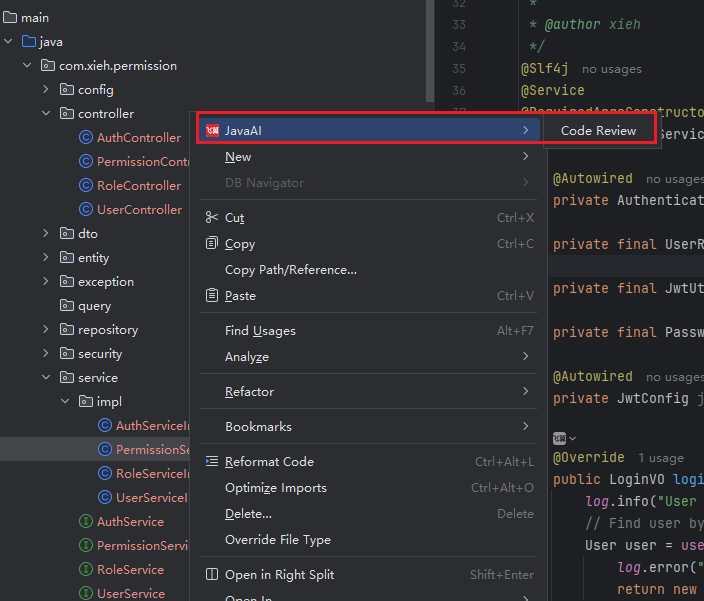The image size is (704, 601).
Task: Click the Cut scissors icon
Action: coord(211,218)
